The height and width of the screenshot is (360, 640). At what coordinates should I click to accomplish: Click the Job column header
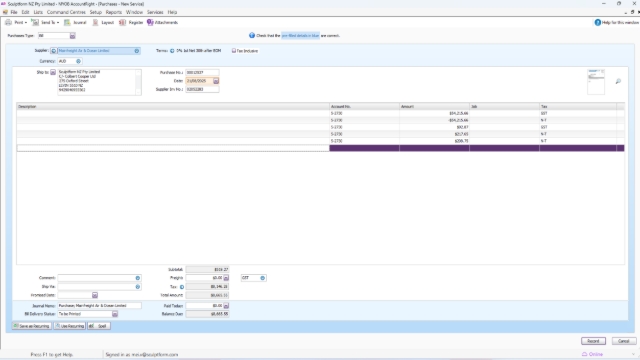point(504,107)
